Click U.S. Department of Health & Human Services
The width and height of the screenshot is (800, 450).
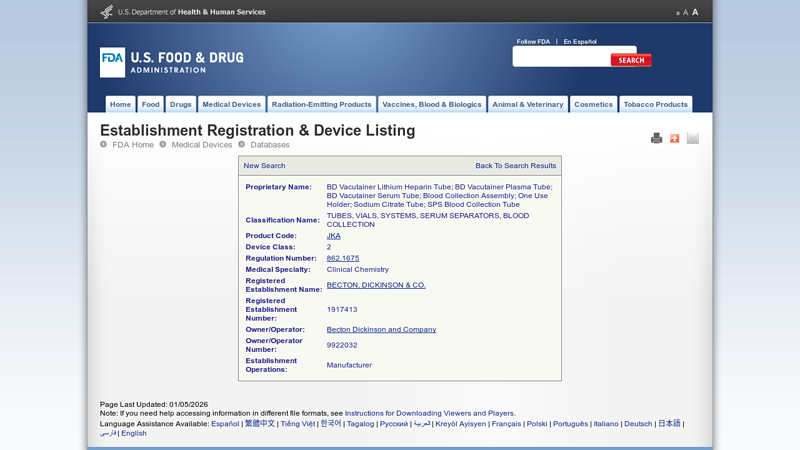[191, 12]
